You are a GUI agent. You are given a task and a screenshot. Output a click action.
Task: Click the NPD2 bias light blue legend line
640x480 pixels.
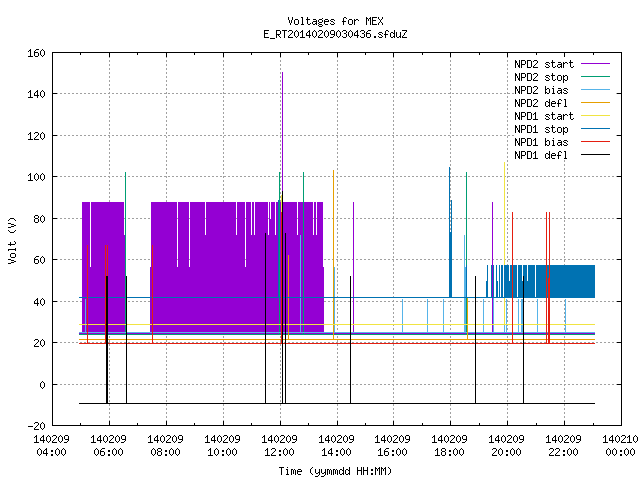click(595, 90)
